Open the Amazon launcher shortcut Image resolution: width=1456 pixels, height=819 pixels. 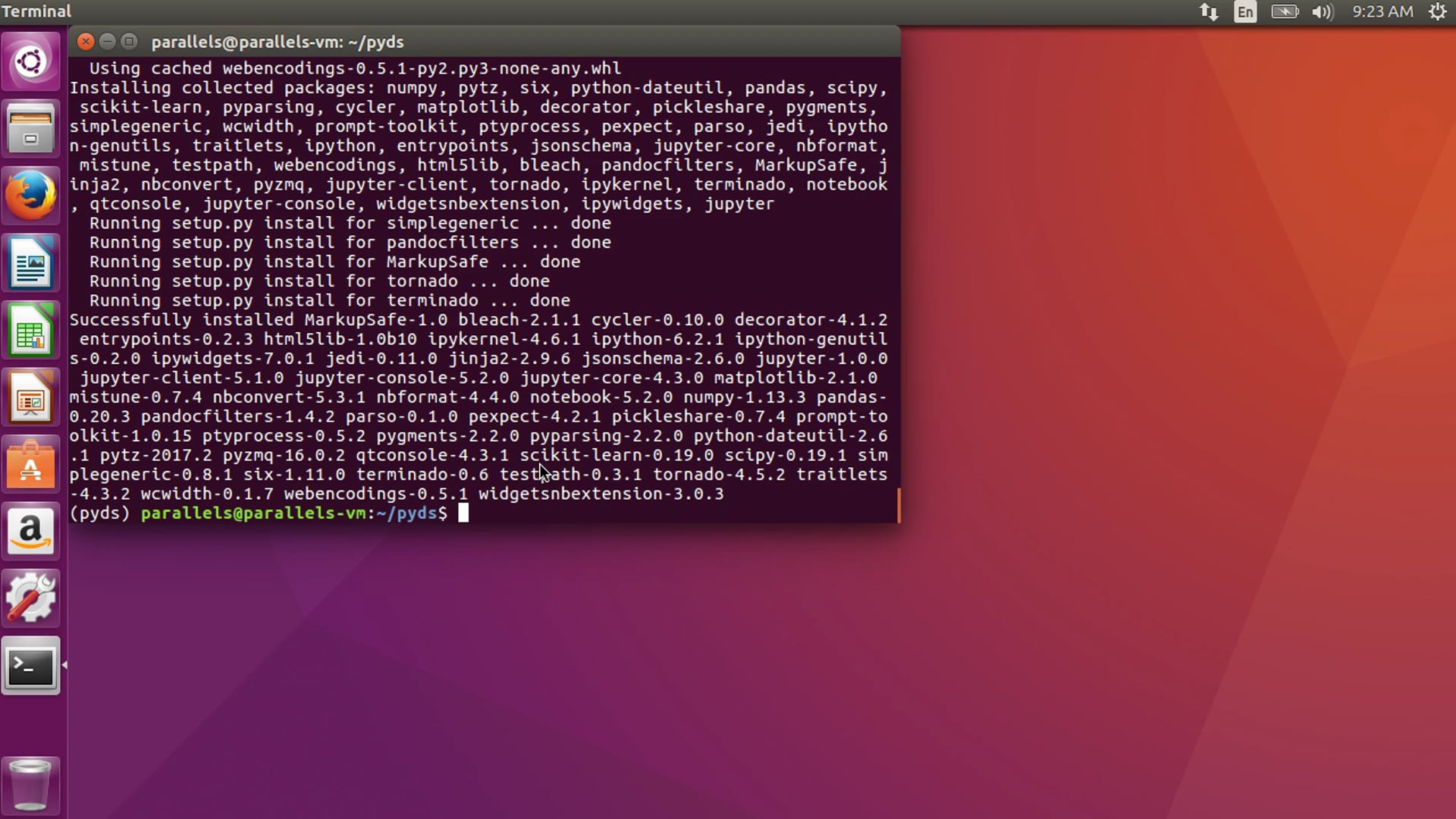coord(30,531)
